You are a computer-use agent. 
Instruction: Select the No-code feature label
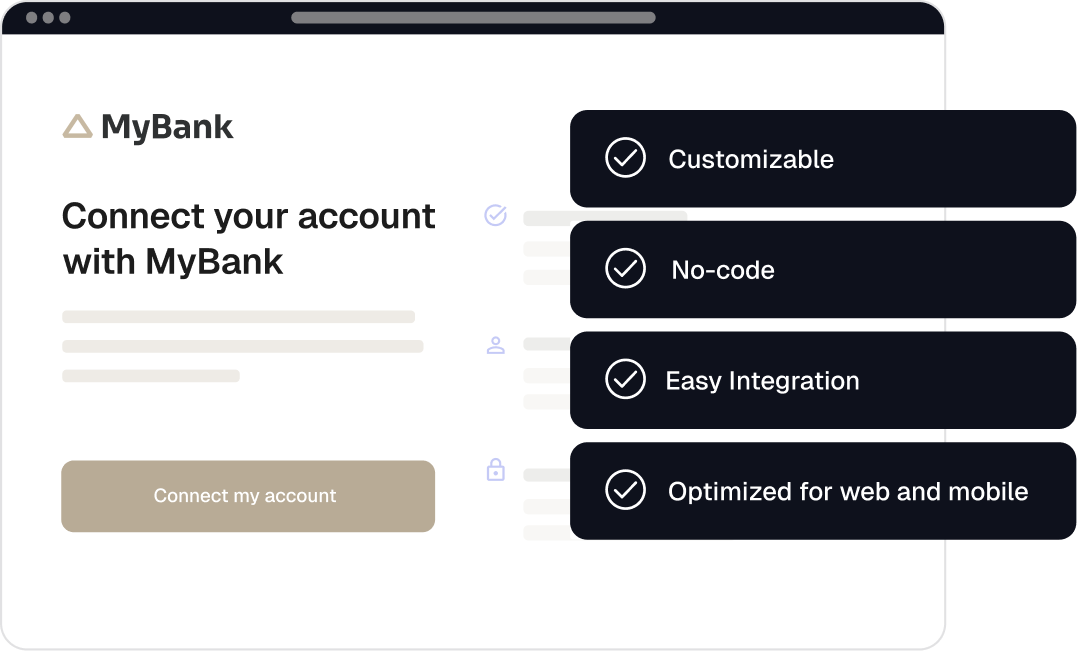(723, 270)
